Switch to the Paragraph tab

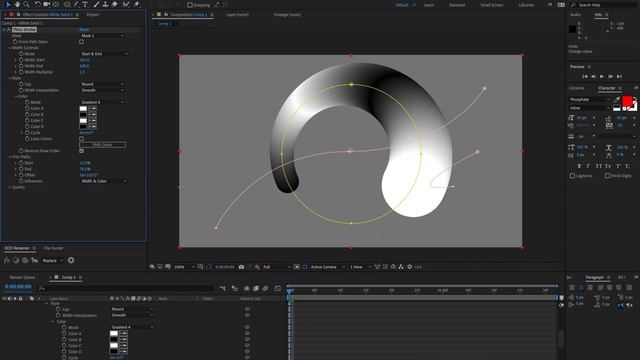[x=595, y=277]
